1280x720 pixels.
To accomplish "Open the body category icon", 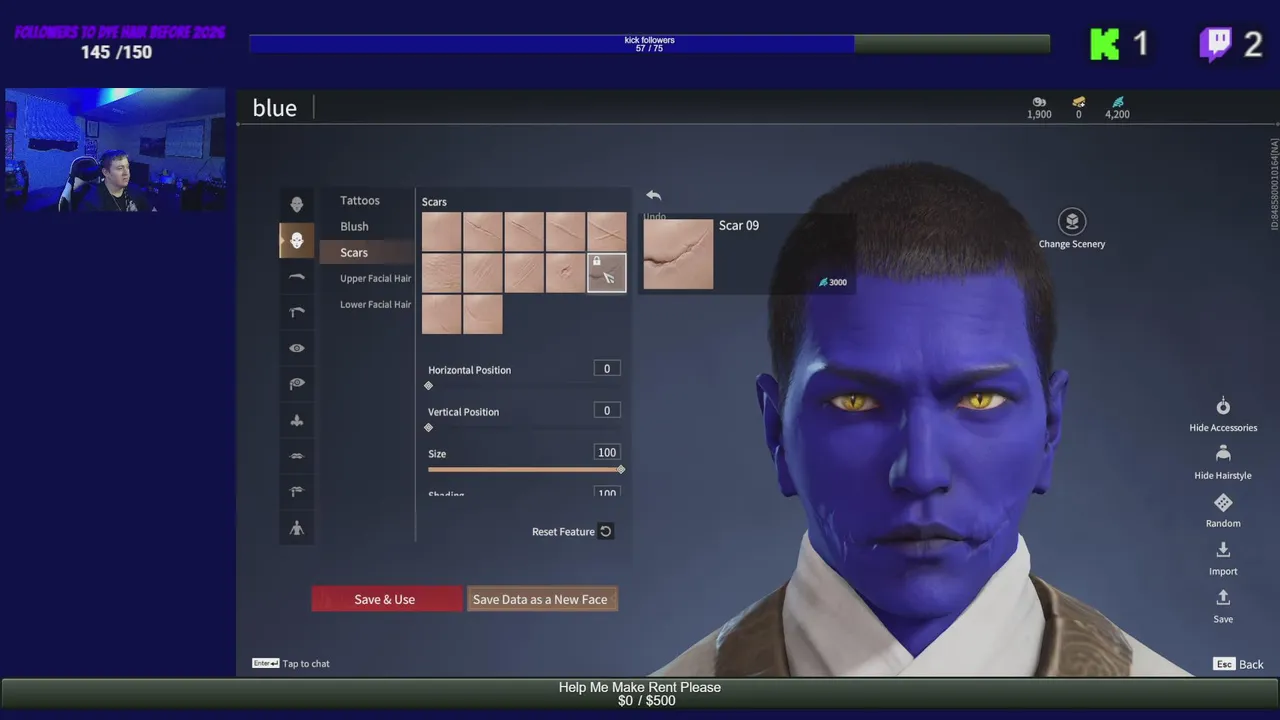I will click(297, 528).
